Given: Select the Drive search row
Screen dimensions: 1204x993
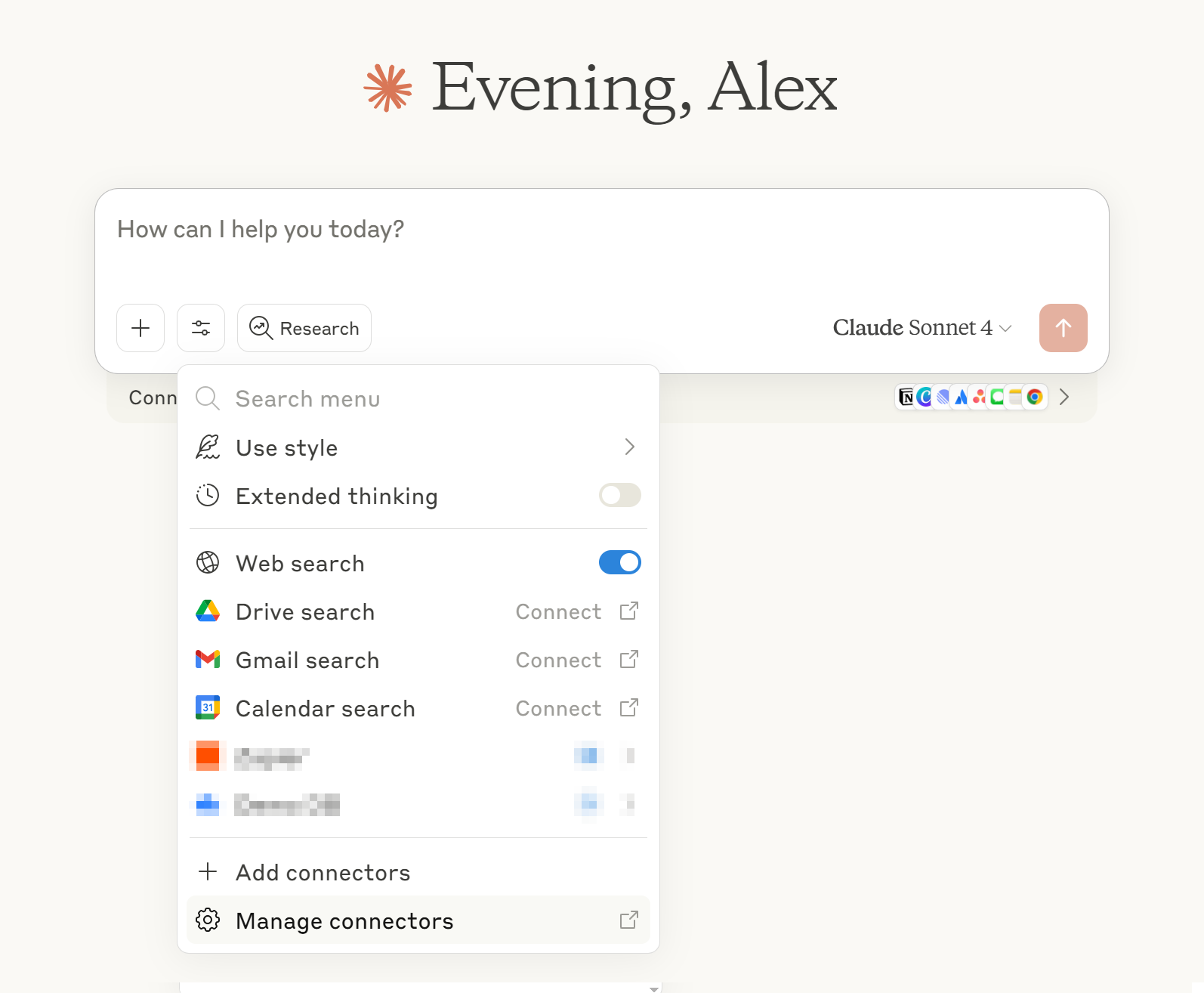Looking at the screenshot, I should point(418,611).
